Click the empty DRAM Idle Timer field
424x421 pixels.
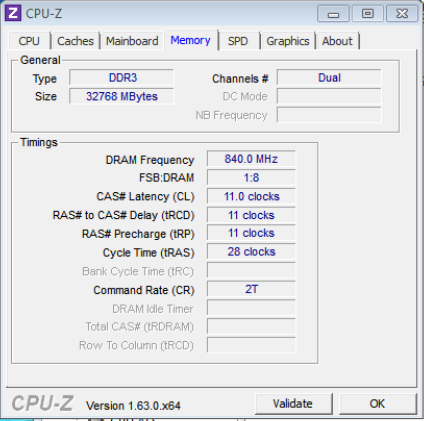(251, 308)
